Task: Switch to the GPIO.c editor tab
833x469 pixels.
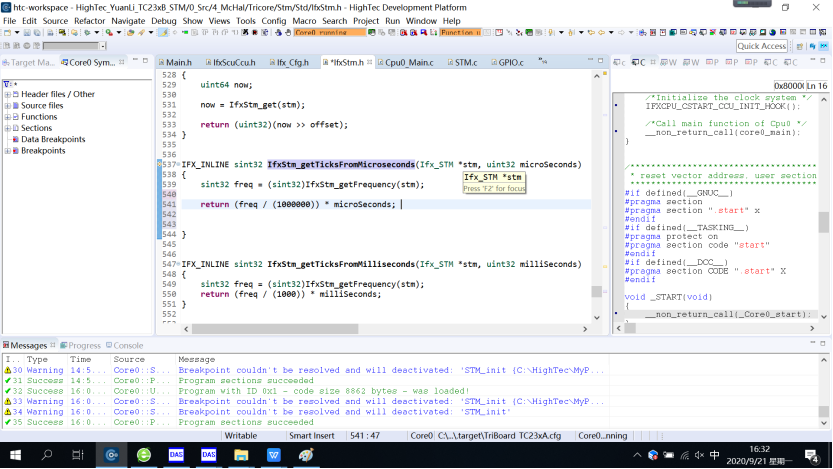Action: (507, 63)
